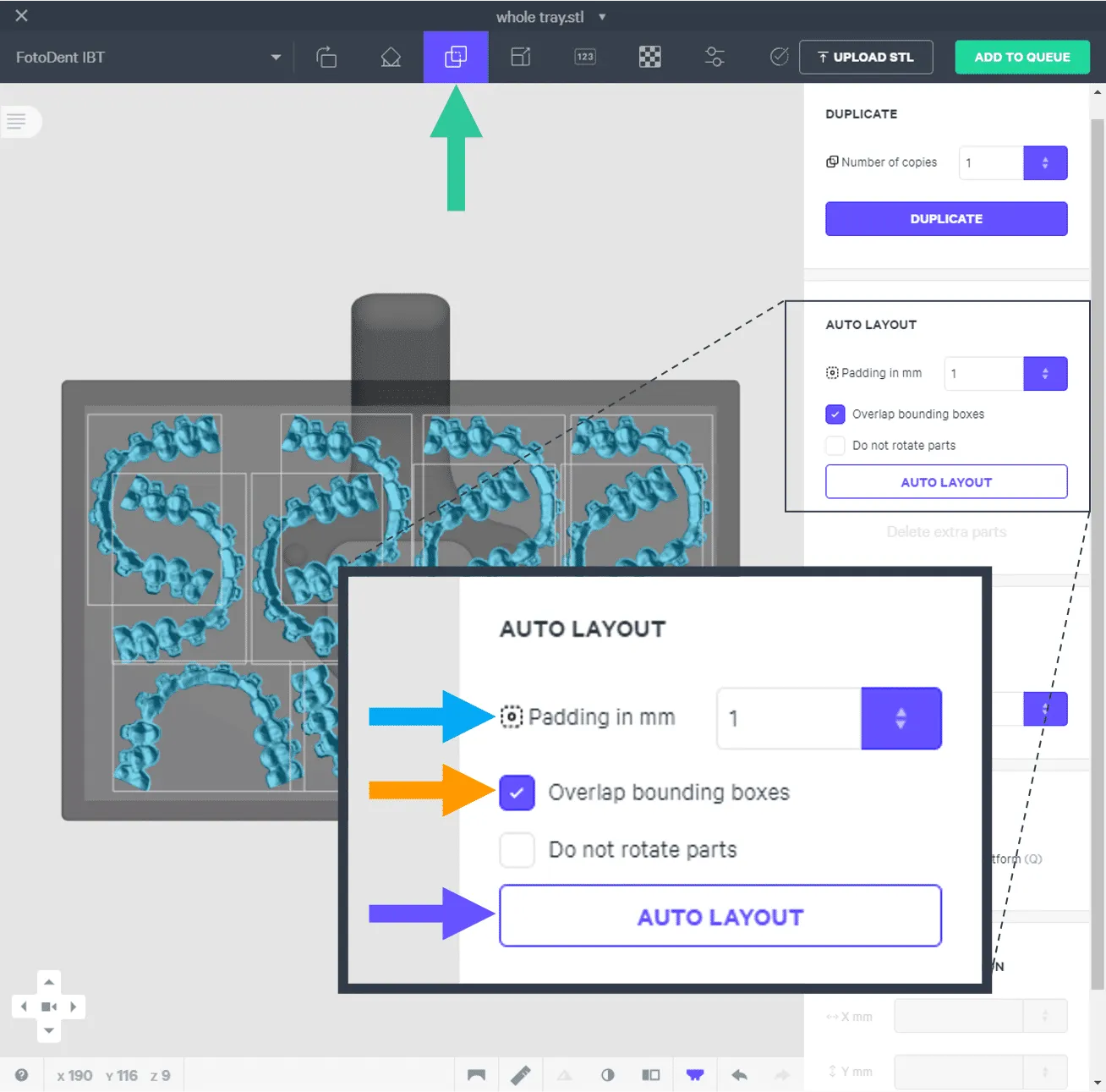1106x1092 pixels.
Task: Pan camera down with navigation pad arrow
Action: tap(49, 1030)
